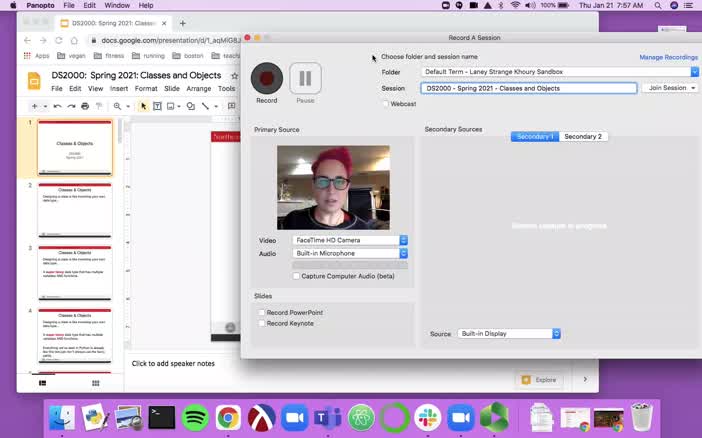Tick the Record Keynote checkbox

pyautogui.click(x=262, y=323)
